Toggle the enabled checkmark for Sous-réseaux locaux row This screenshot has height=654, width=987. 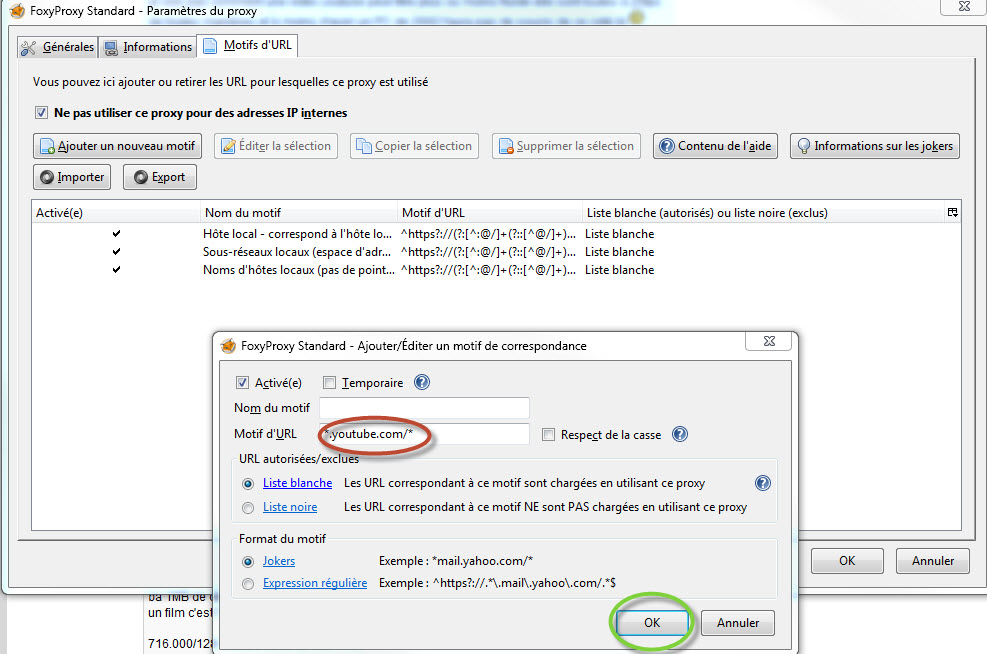(116, 252)
